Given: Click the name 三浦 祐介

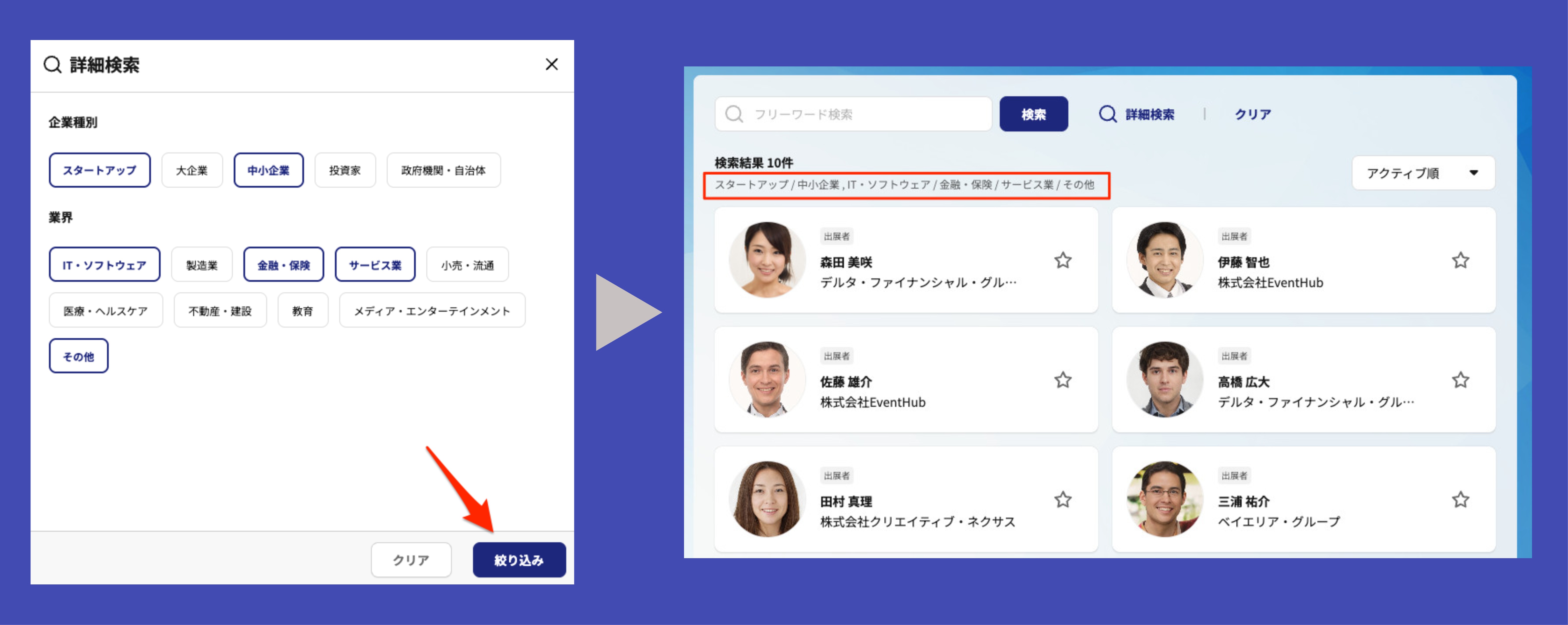Looking at the screenshot, I should [x=1244, y=501].
